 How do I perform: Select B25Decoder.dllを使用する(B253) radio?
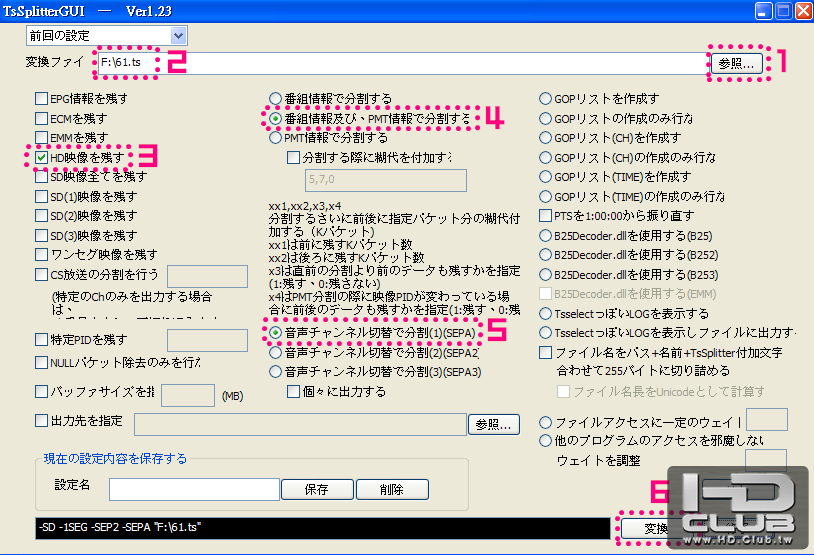coord(545,274)
